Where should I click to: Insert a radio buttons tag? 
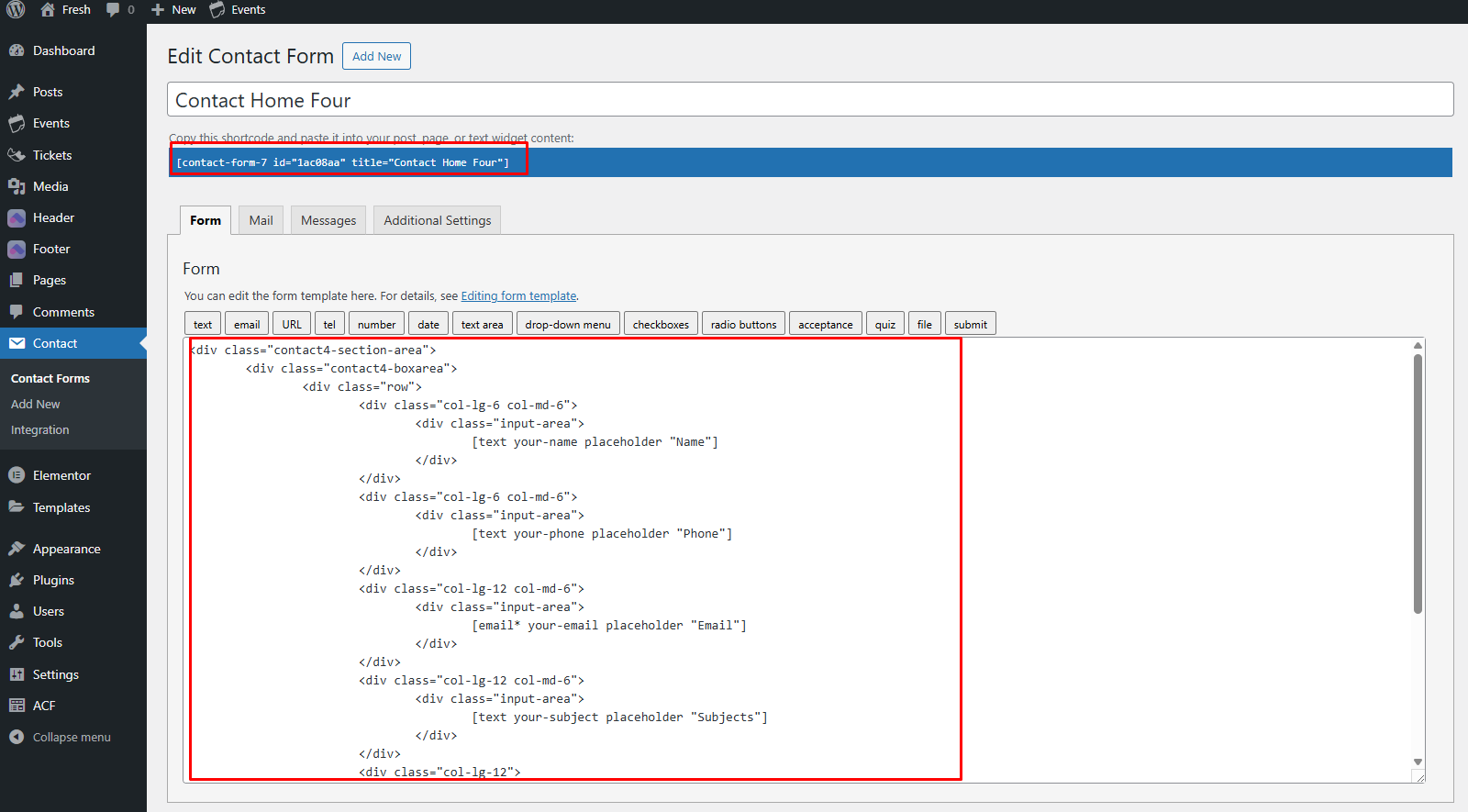click(743, 324)
